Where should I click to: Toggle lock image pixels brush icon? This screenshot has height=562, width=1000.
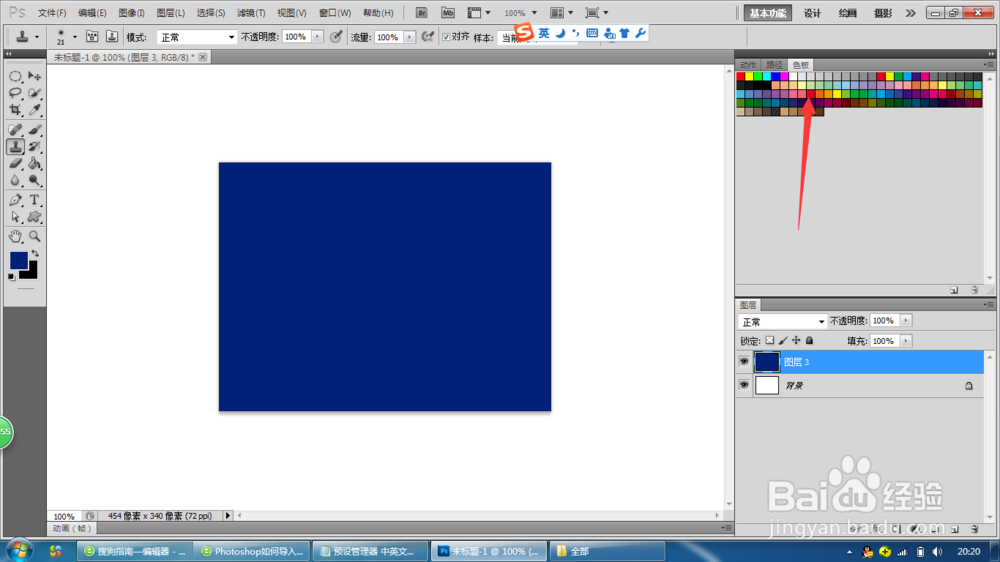click(783, 341)
